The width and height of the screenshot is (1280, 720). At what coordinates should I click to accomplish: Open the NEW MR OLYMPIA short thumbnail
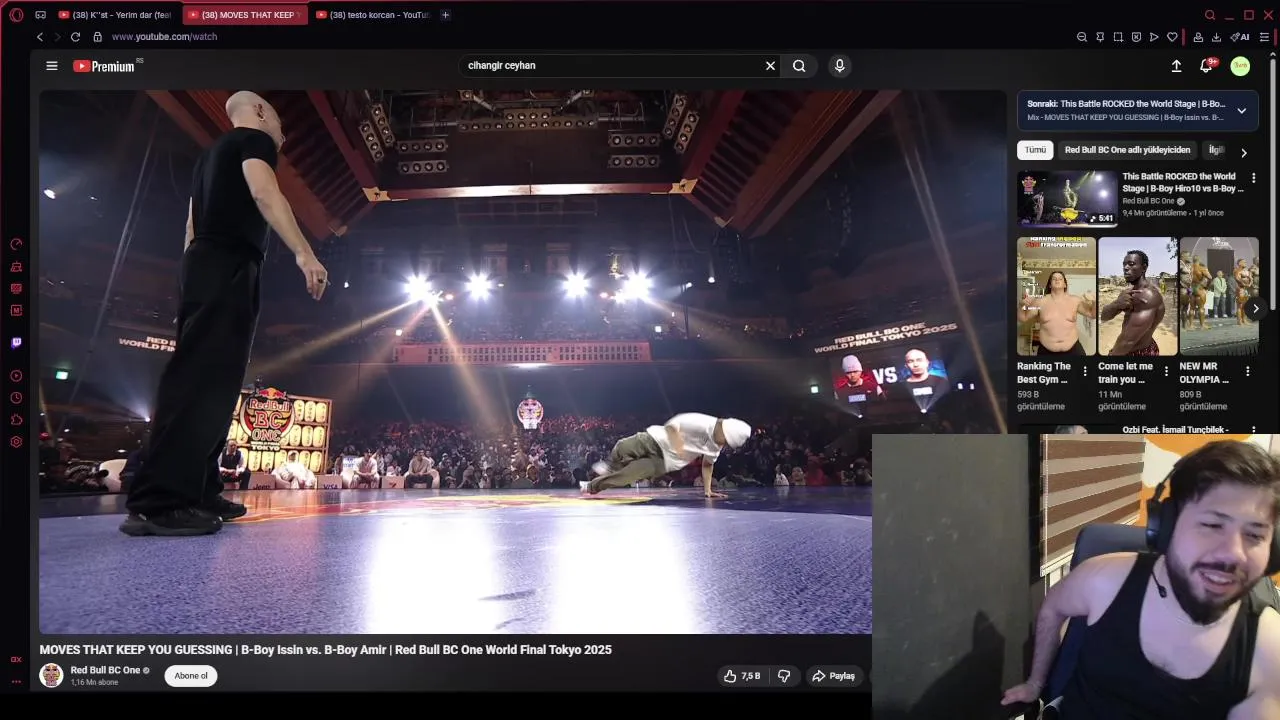tap(1219, 296)
